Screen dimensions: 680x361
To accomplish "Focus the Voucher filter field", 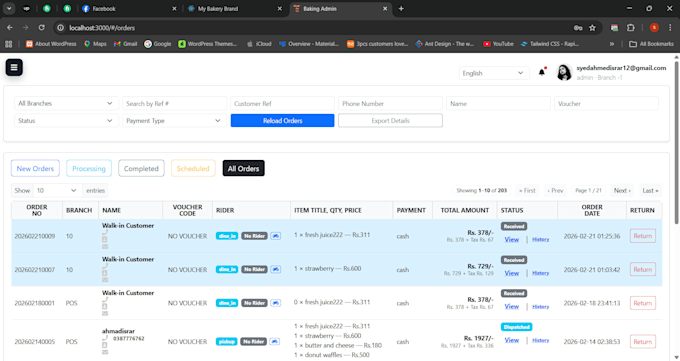I will coord(606,103).
